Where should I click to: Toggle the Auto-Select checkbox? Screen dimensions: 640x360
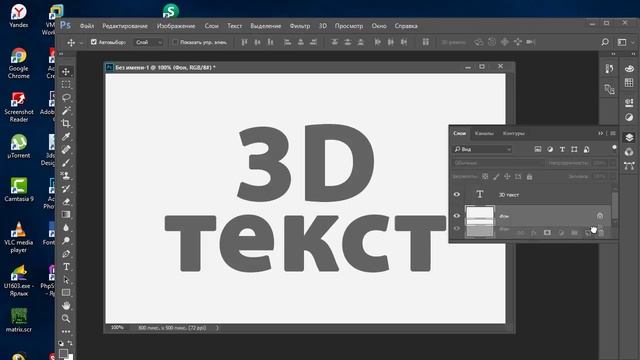(94, 42)
